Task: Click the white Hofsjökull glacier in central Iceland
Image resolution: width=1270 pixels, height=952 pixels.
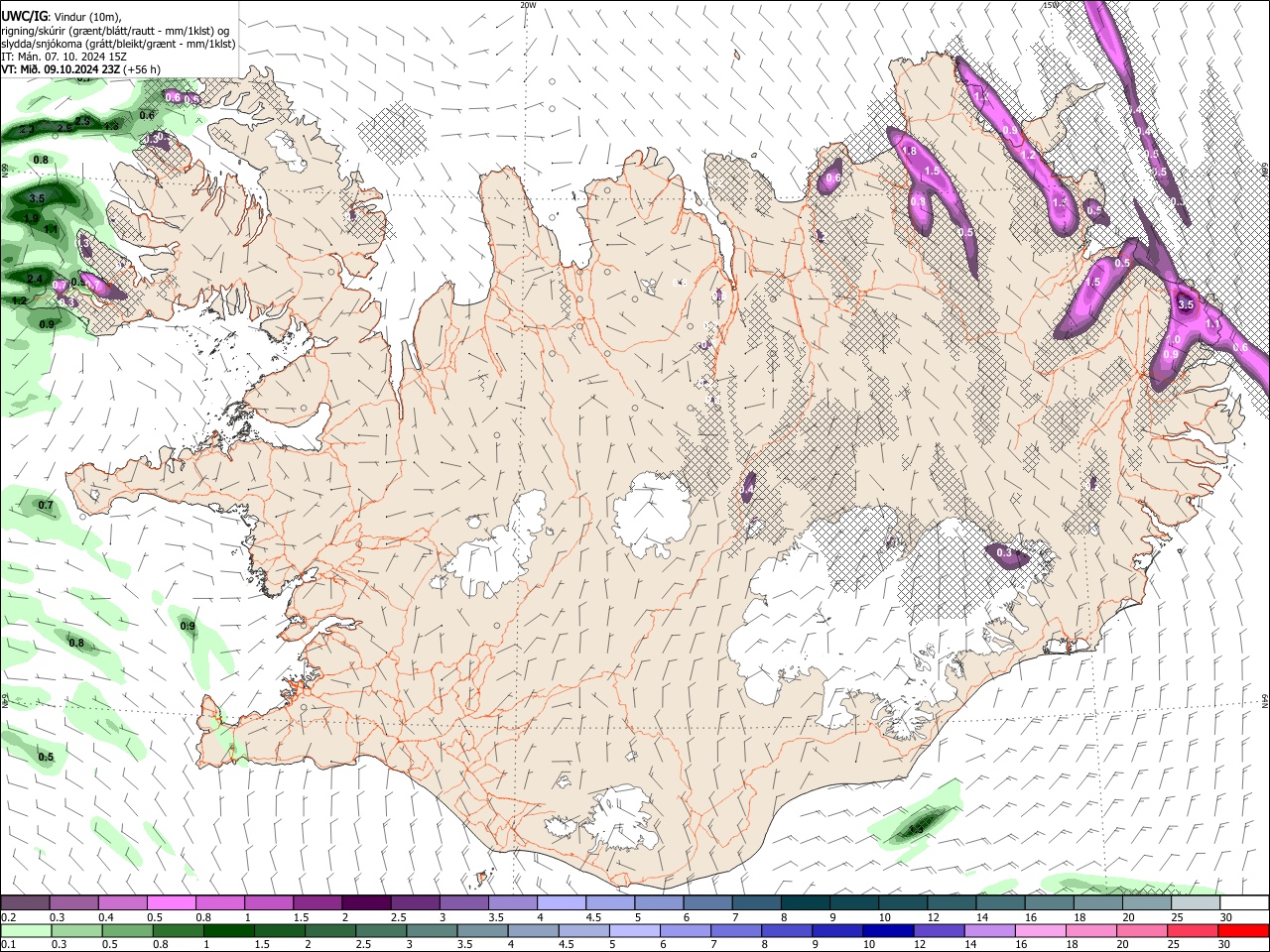Action: pyautogui.click(x=653, y=515)
